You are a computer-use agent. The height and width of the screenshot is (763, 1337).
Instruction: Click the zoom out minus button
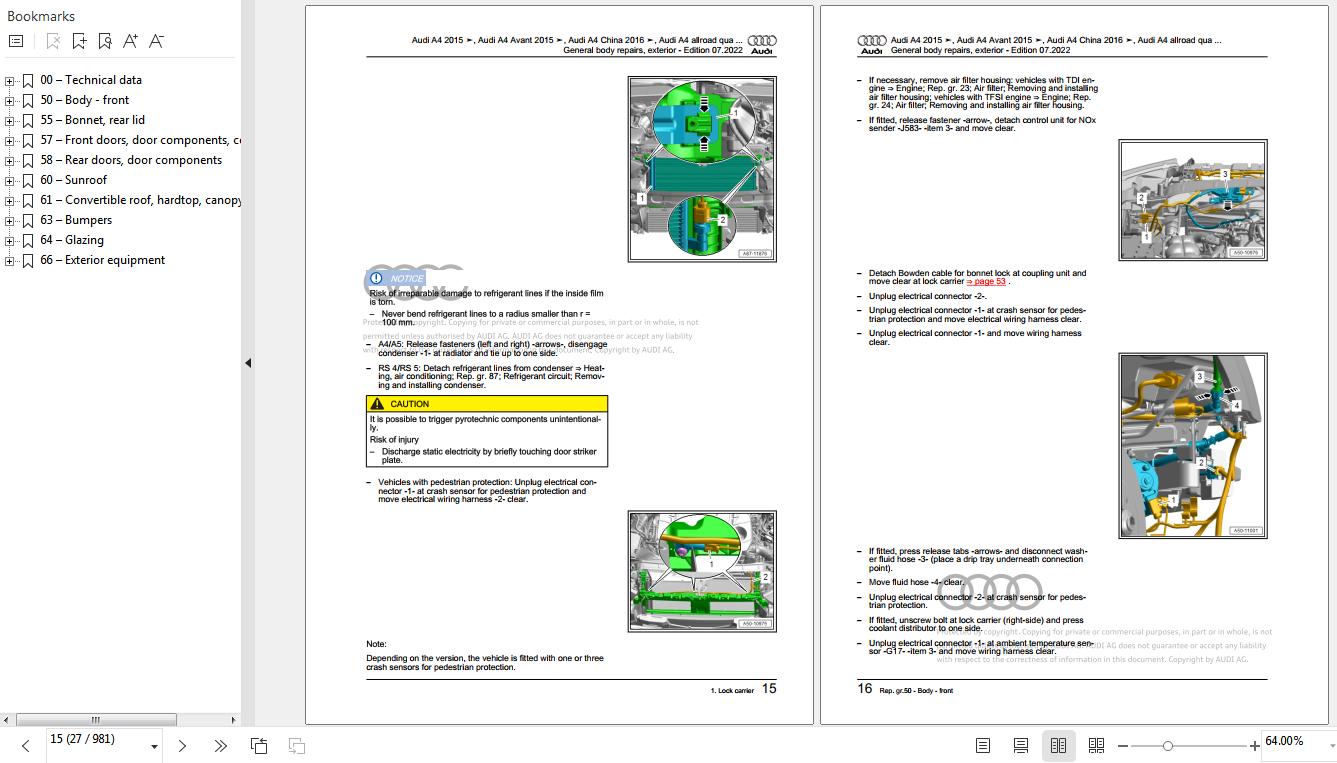point(1123,746)
